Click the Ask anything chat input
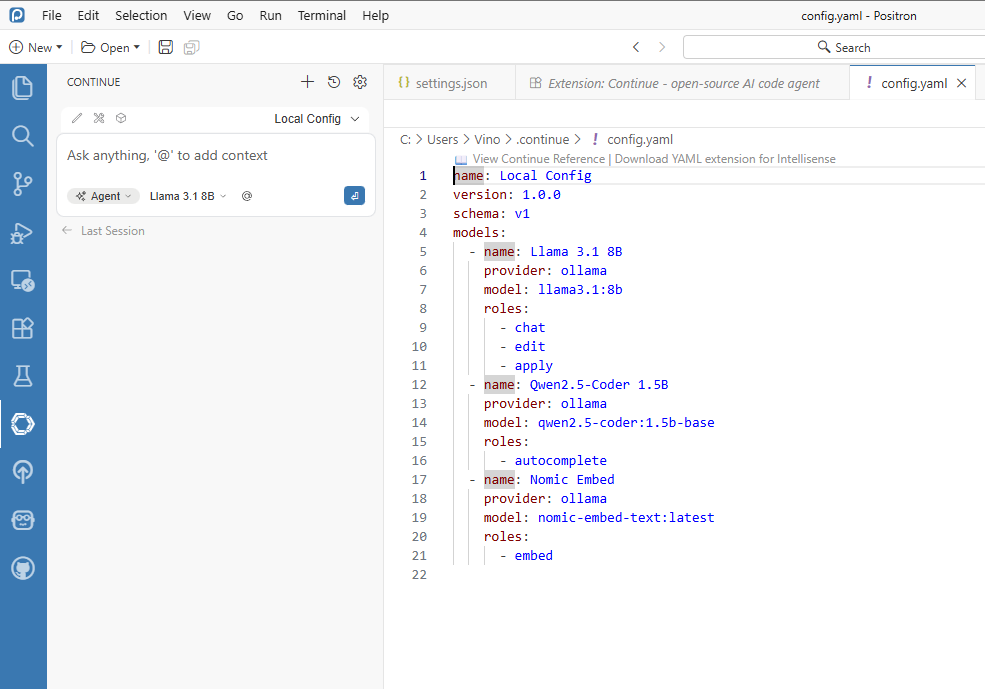Screen dimensions: 985x689 click(215, 156)
